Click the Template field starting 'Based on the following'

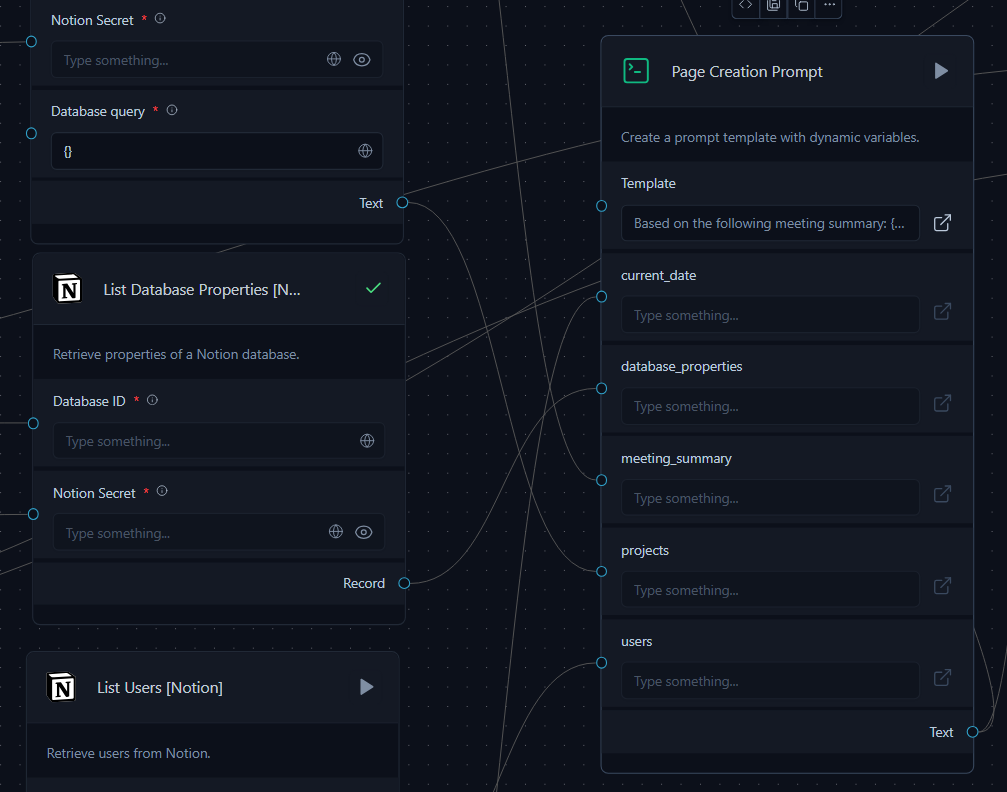[x=770, y=223]
